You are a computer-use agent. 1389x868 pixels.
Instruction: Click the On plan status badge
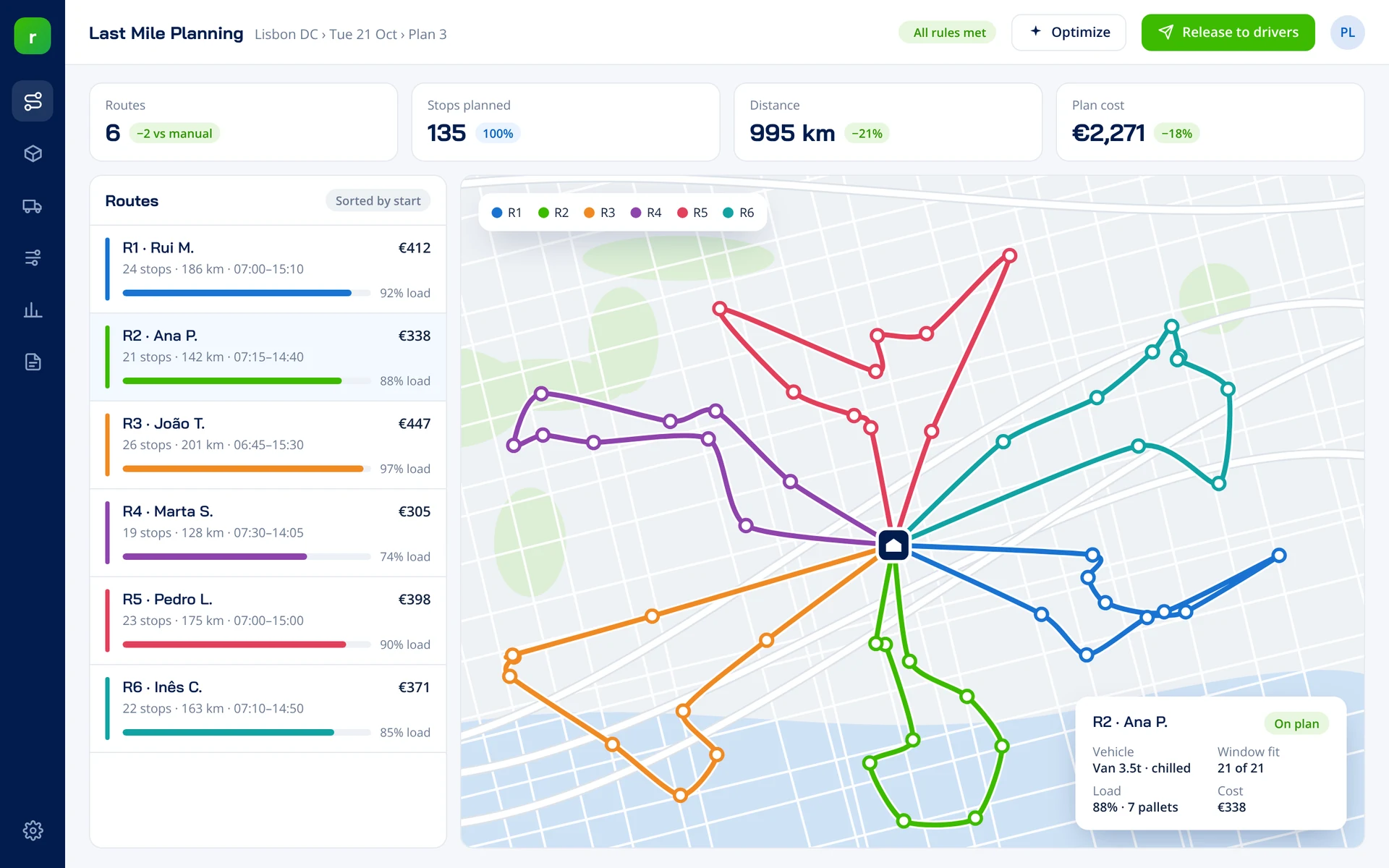[x=1296, y=723]
